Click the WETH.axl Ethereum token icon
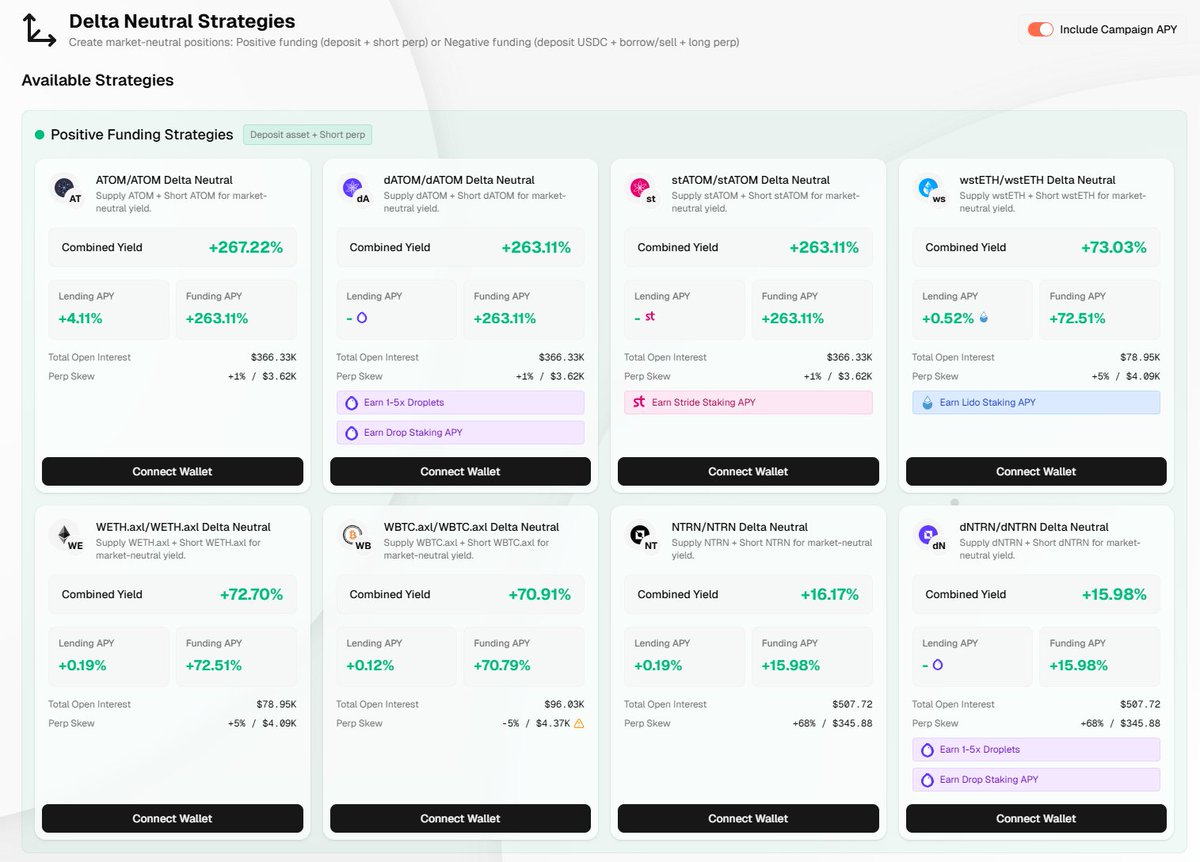Screen dimensions: 1200x862 pyautogui.click(x=65, y=535)
